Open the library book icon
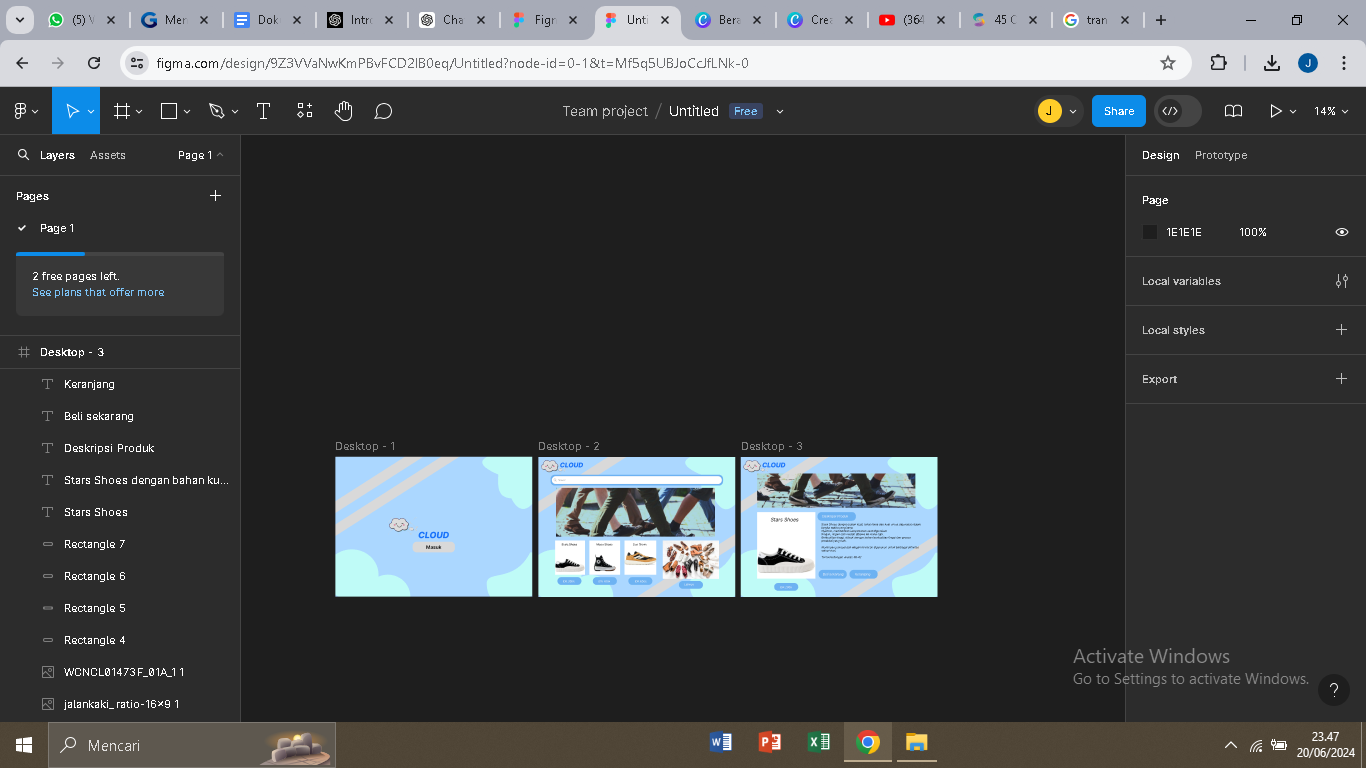1366x768 pixels. (1233, 111)
